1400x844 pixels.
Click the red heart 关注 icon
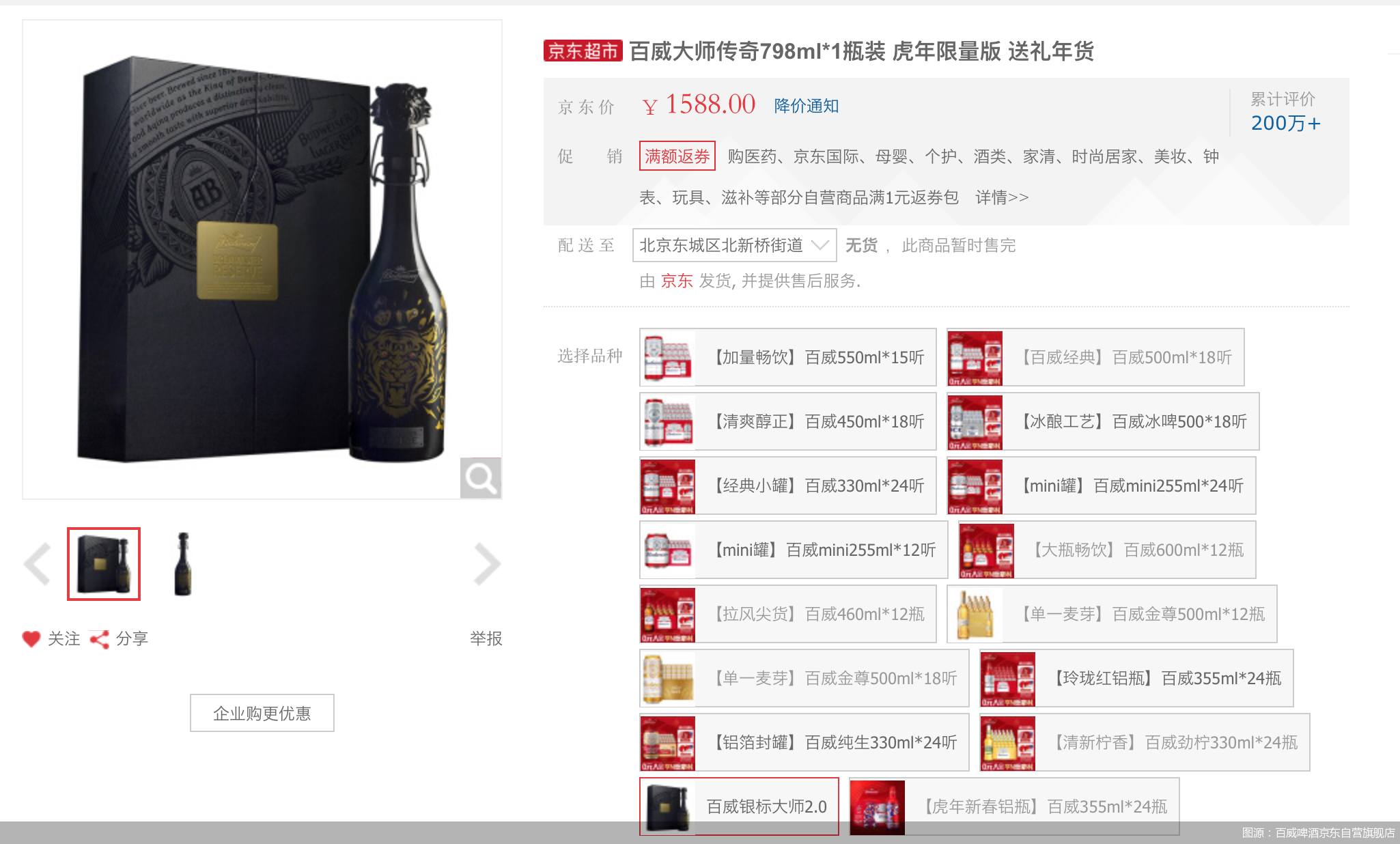(x=31, y=638)
